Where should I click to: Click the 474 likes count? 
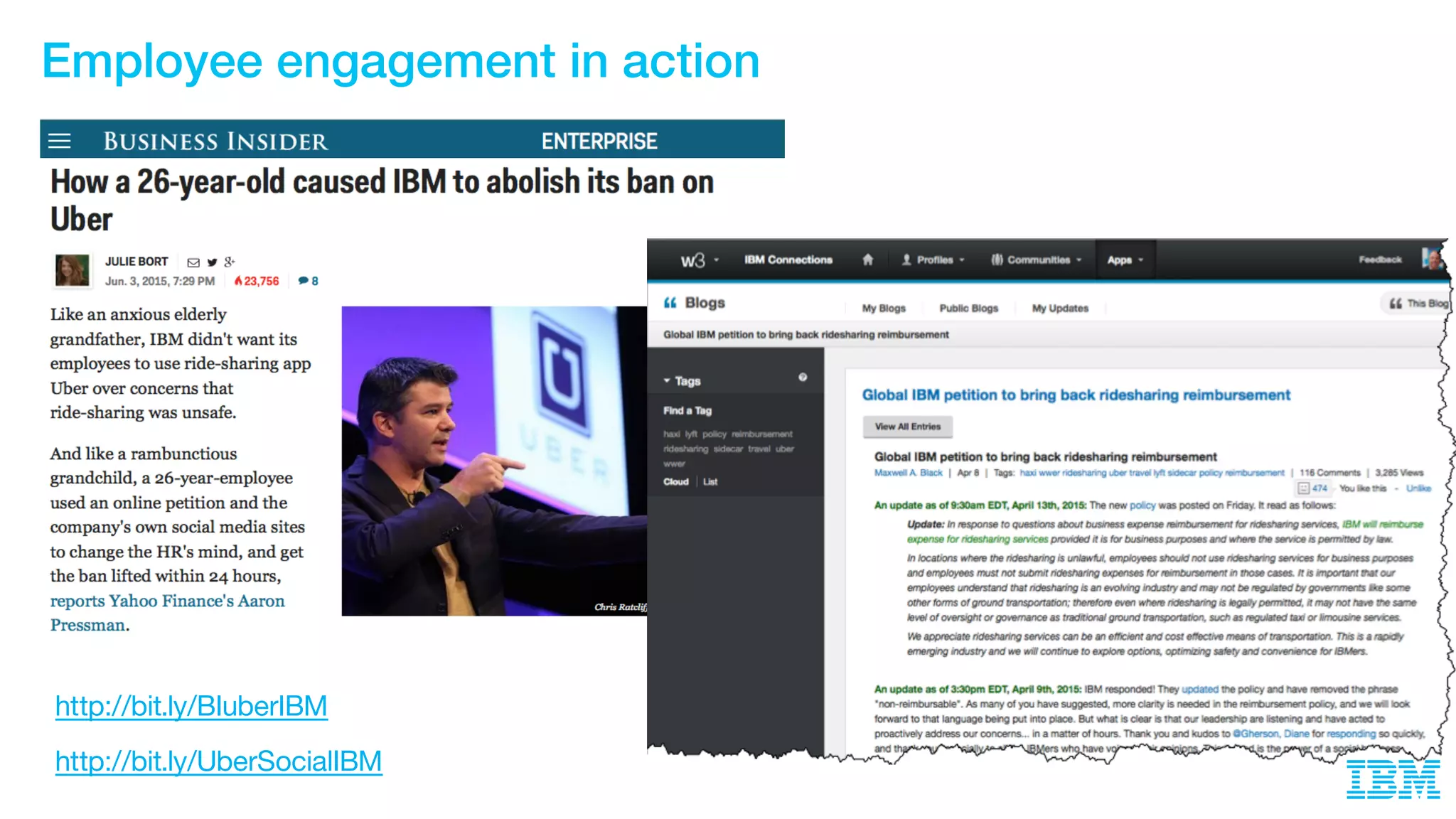[1319, 488]
